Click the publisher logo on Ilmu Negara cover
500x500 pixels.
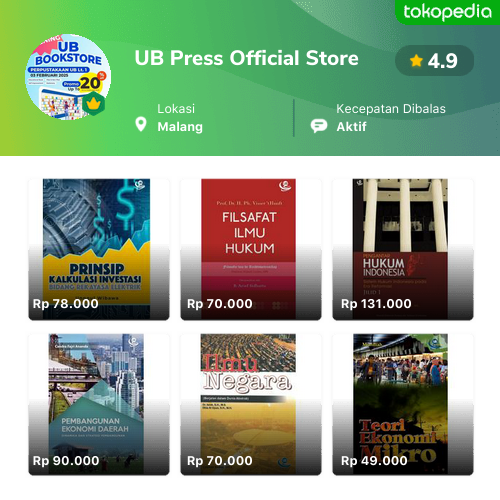point(283,462)
